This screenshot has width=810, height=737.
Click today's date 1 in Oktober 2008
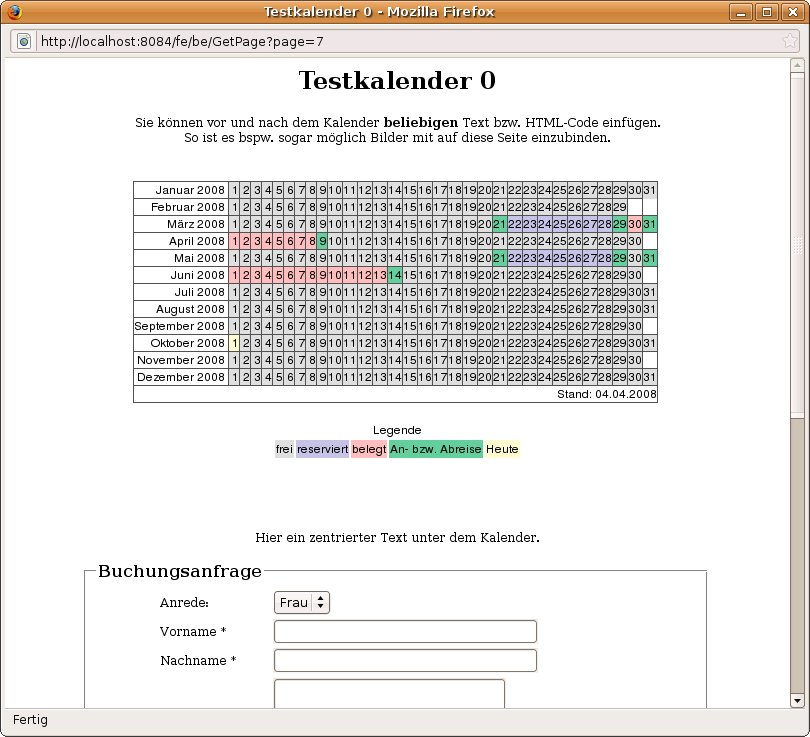(235, 343)
